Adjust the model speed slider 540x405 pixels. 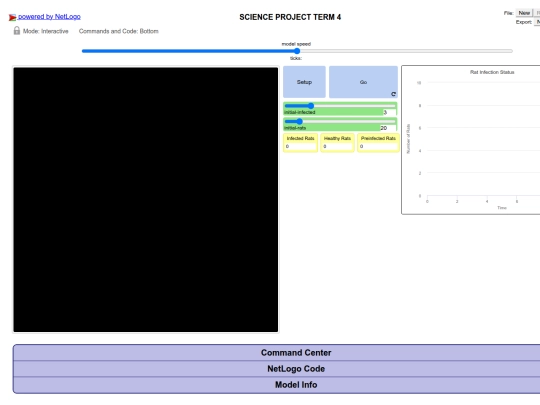[x=297, y=51]
